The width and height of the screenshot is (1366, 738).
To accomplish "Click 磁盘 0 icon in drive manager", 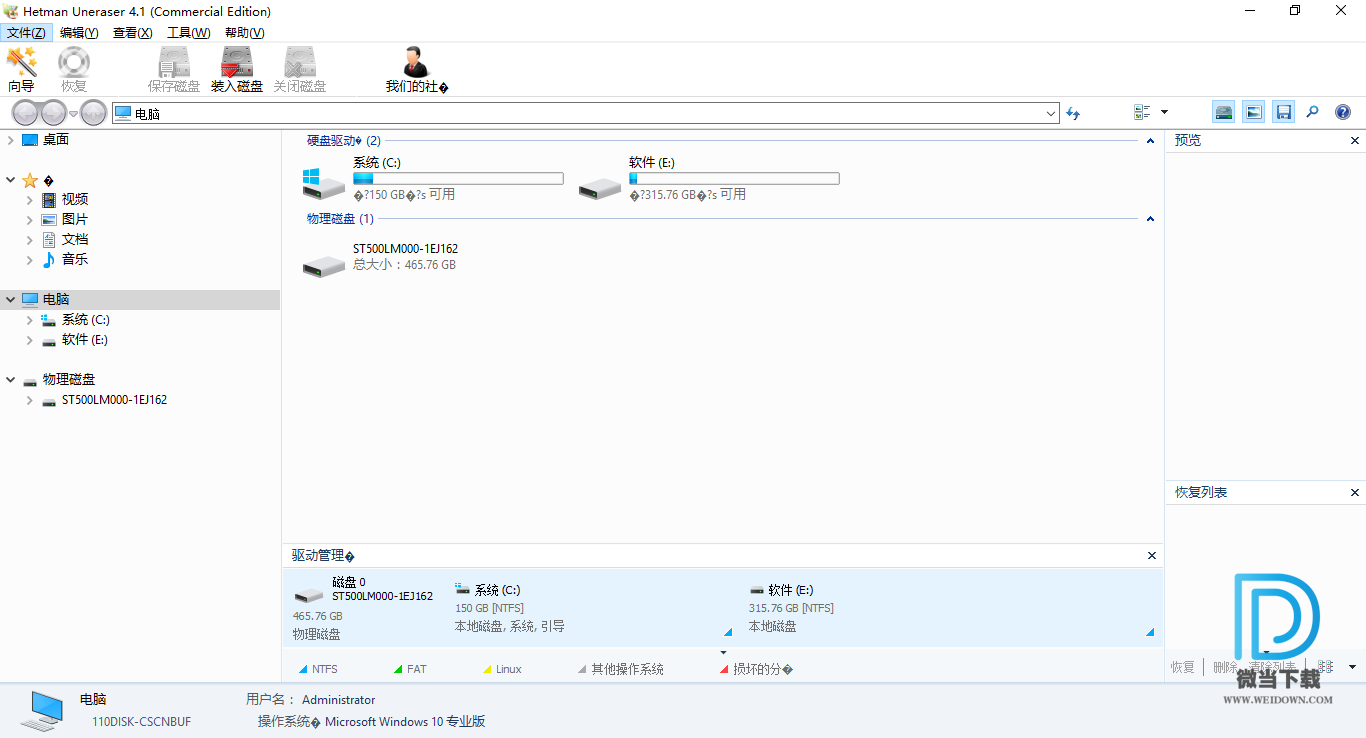I will (x=309, y=595).
